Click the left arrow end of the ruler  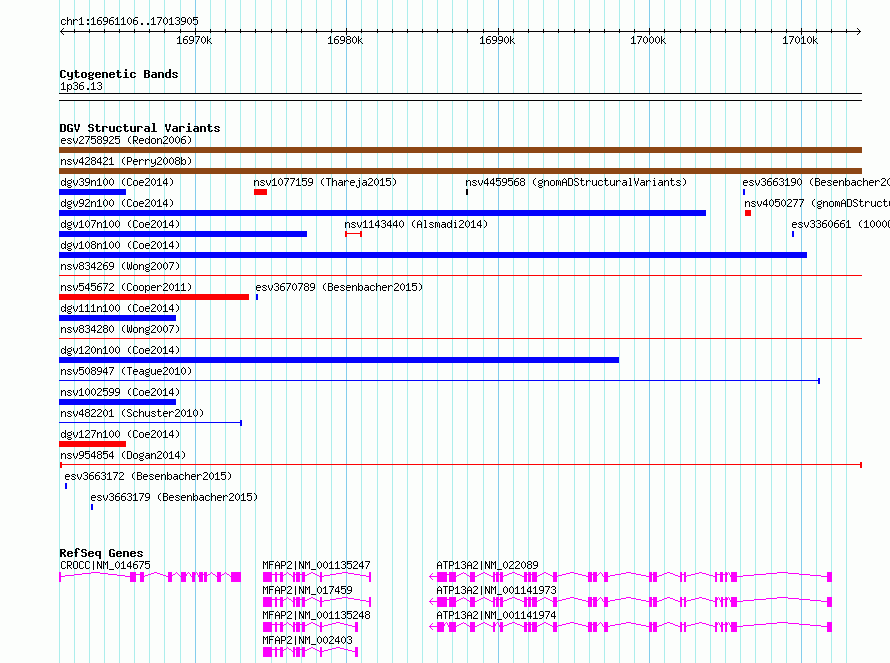click(62, 31)
